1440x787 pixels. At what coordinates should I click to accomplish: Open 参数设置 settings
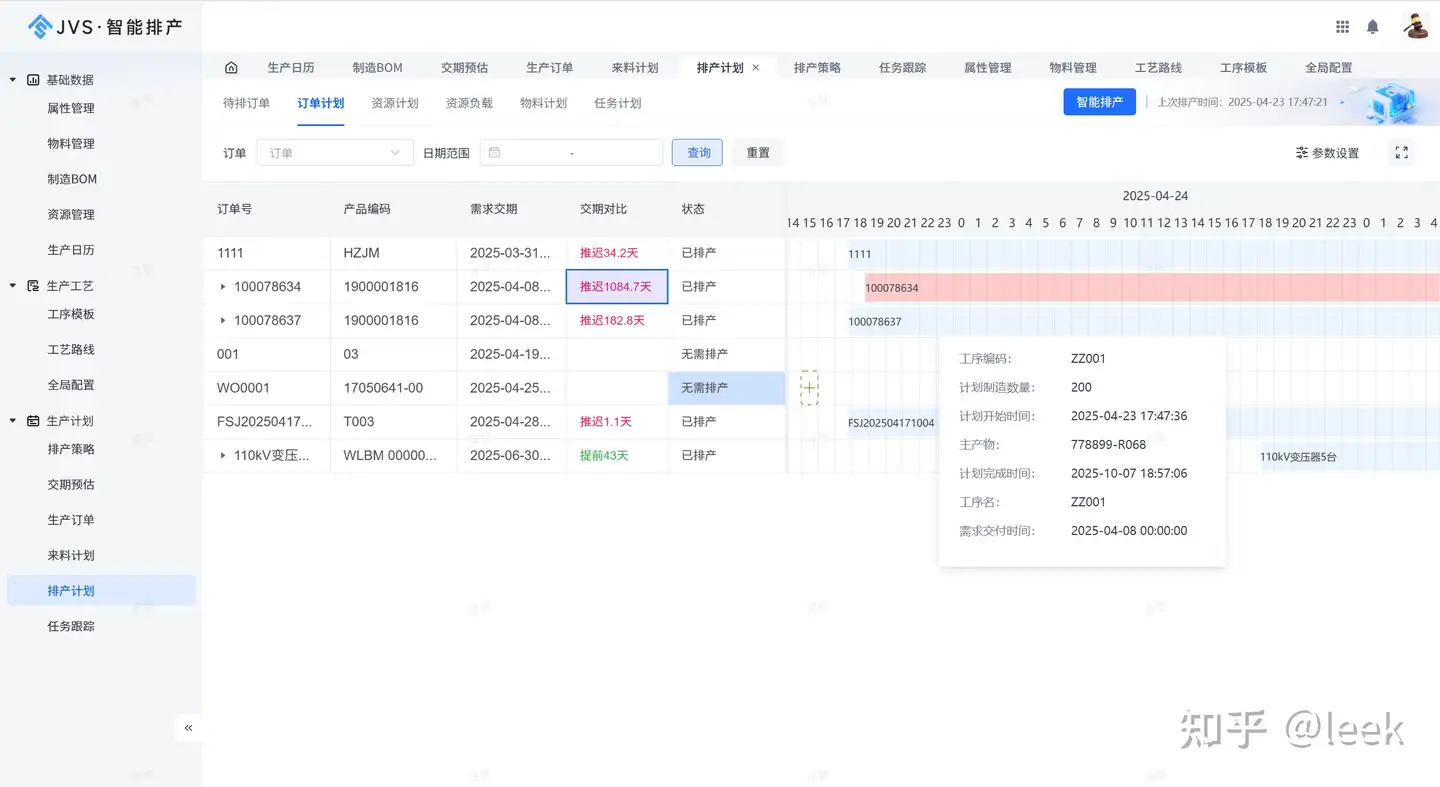point(1327,153)
